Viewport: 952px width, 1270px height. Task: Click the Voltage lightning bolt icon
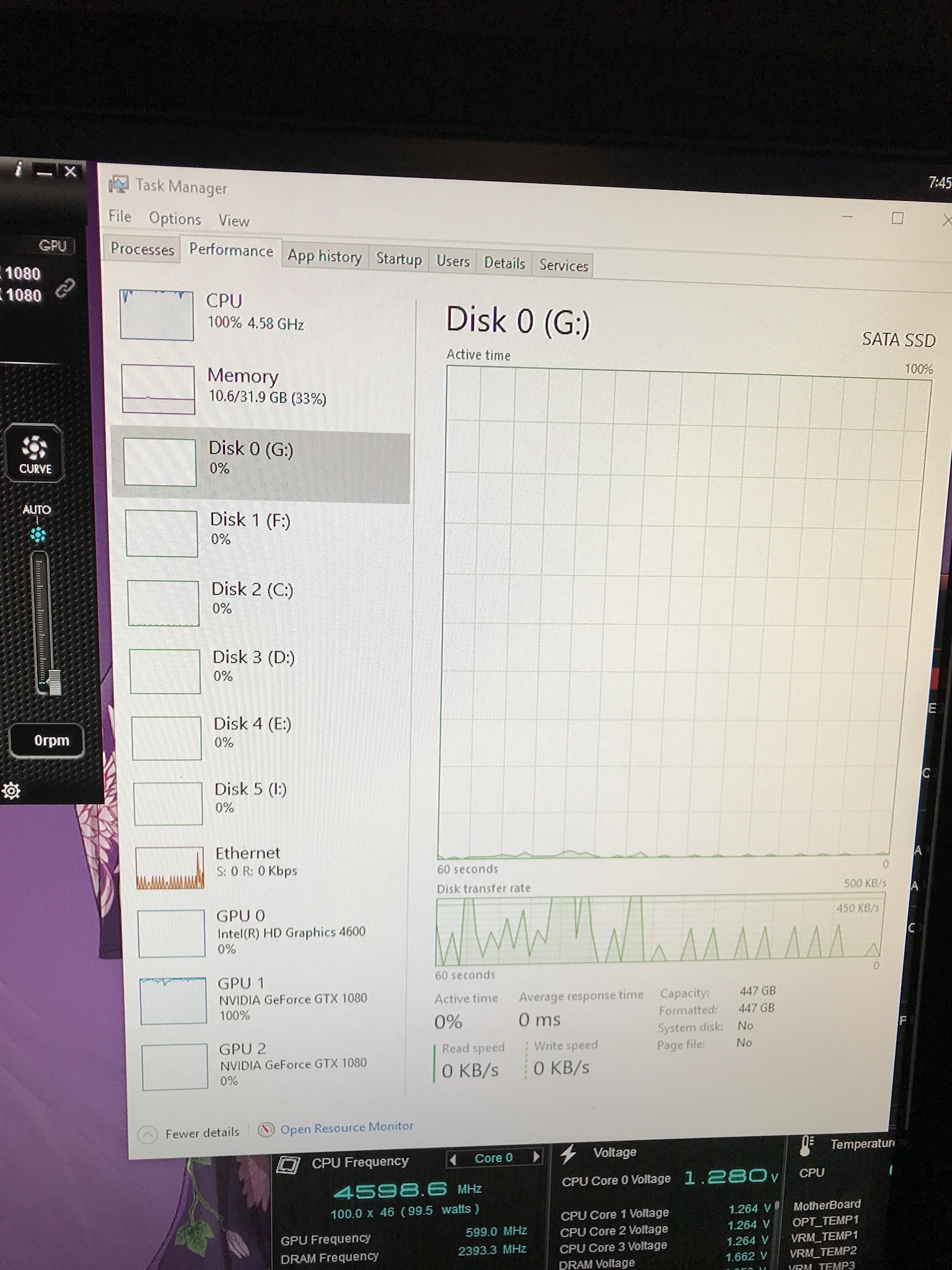(569, 1154)
